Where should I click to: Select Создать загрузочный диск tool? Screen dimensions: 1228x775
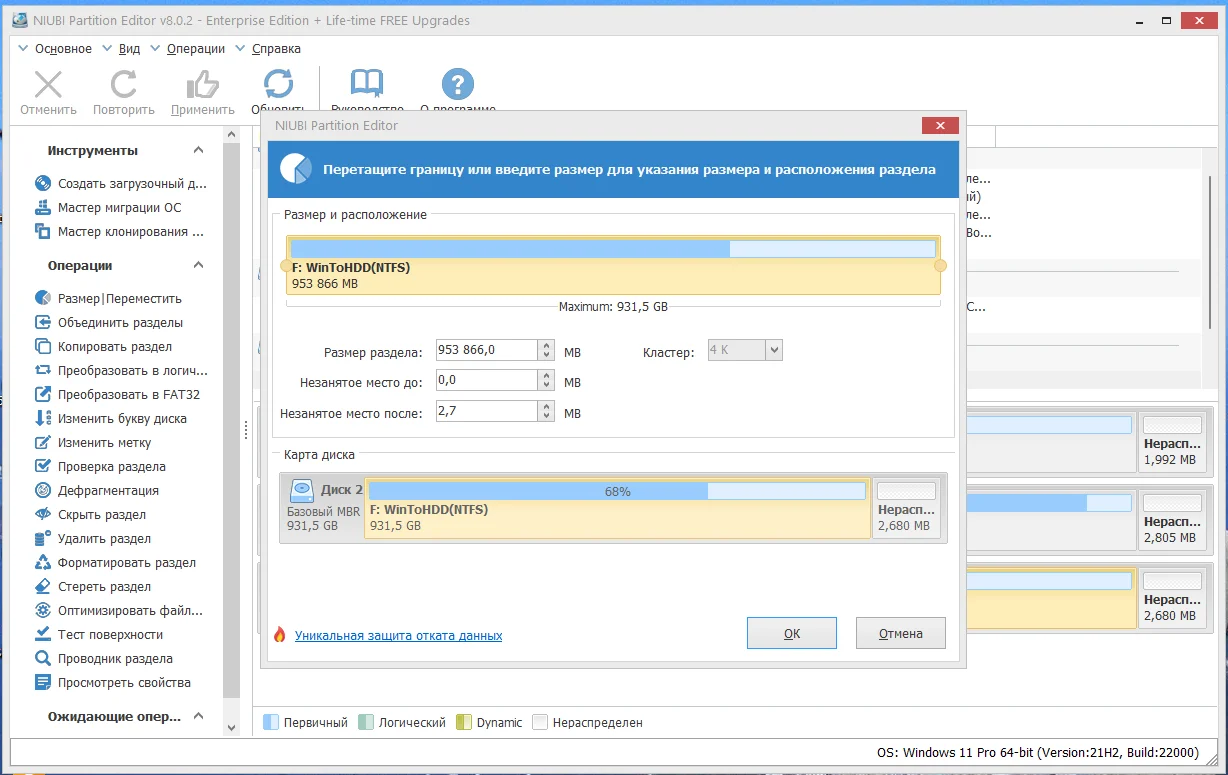[x=121, y=184]
